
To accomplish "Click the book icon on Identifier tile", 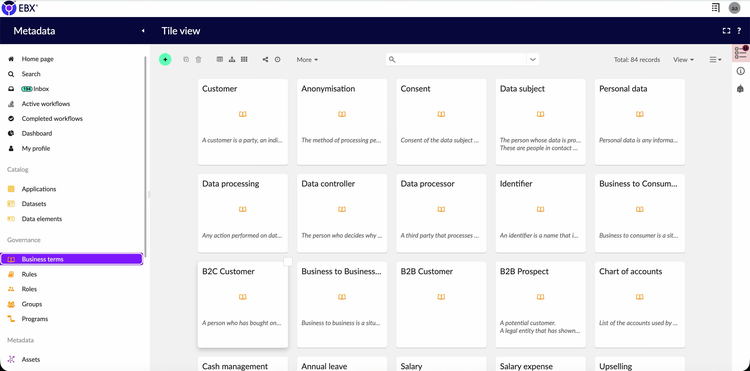I will click(540, 209).
